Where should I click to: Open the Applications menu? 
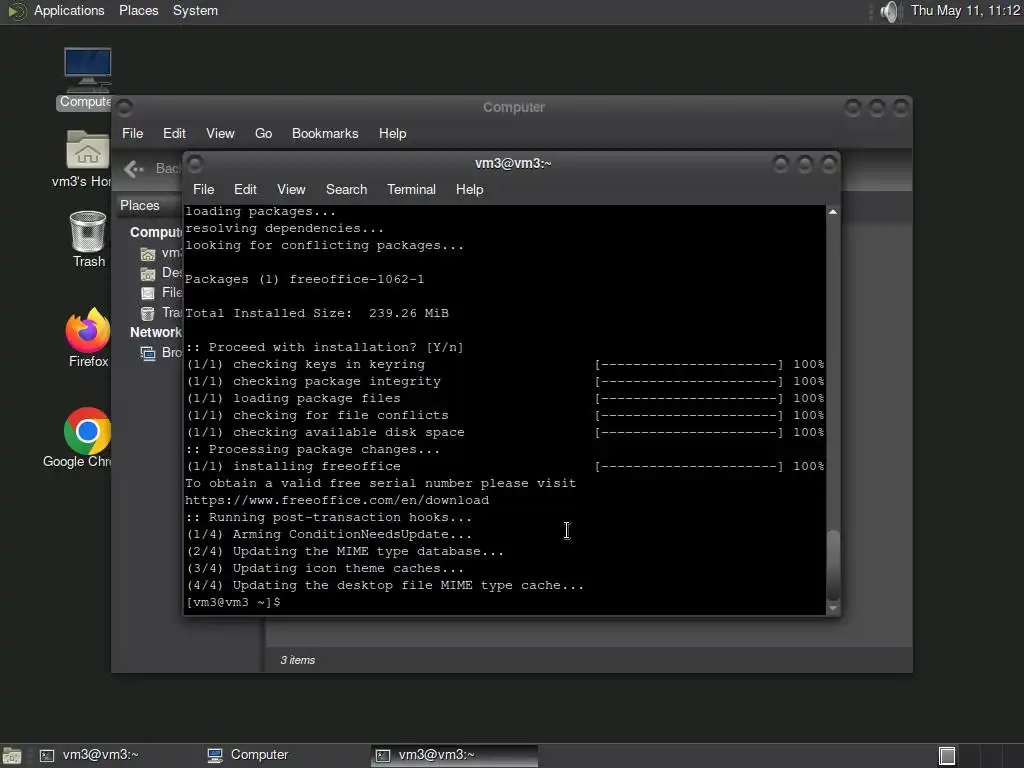(69, 10)
